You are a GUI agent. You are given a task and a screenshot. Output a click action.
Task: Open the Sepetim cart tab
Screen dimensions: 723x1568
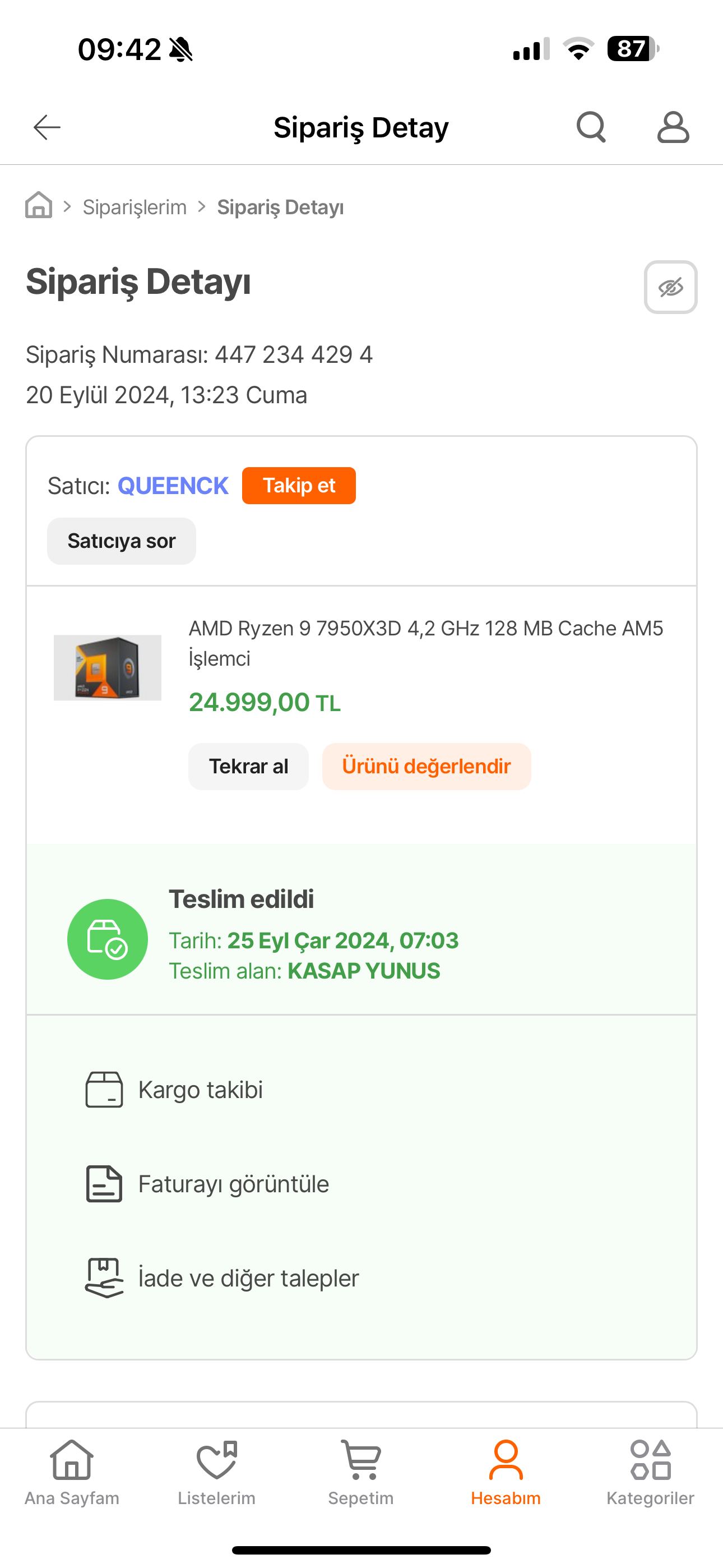click(x=361, y=1473)
